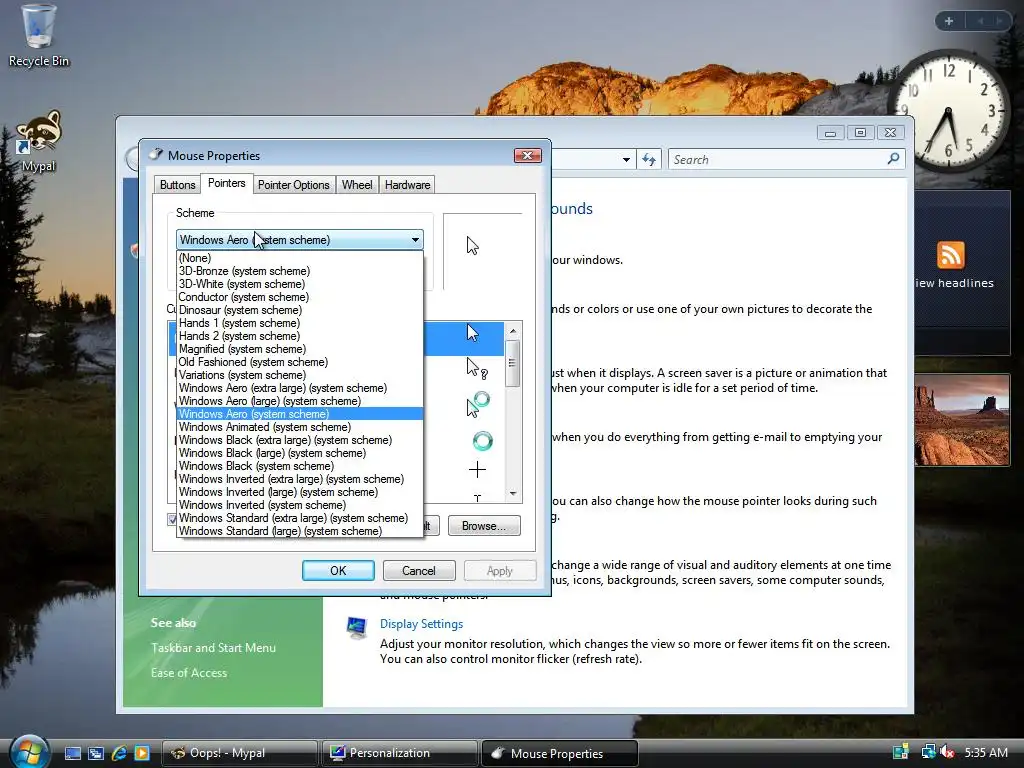Switch to the Buttons tab
Screen dimensions: 1024x768
(178, 185)
